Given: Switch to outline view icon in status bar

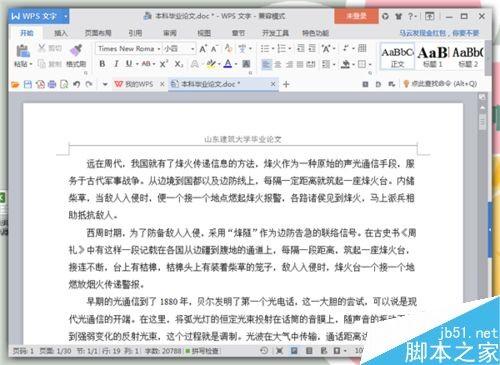Looking at the screenshot, I should 309,351.
